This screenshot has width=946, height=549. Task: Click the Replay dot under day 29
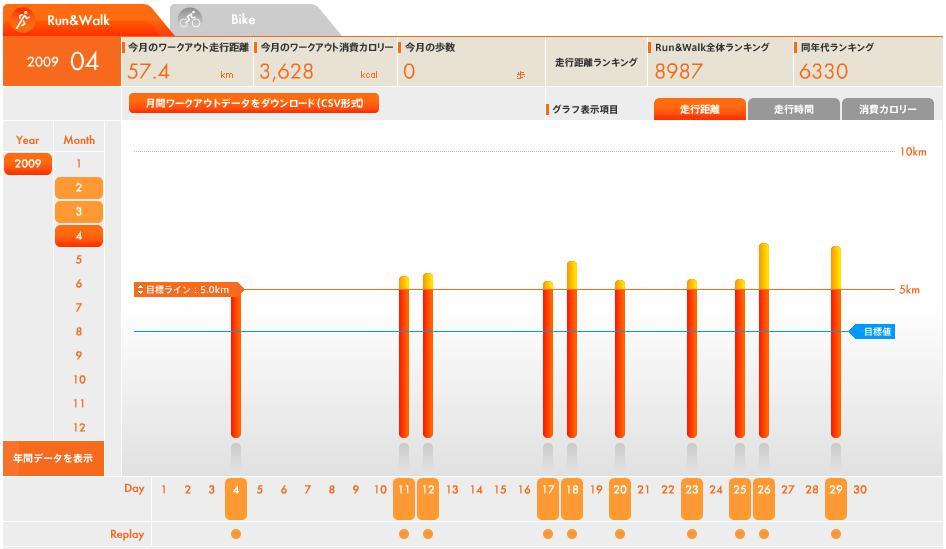click(x=836, y=534)
